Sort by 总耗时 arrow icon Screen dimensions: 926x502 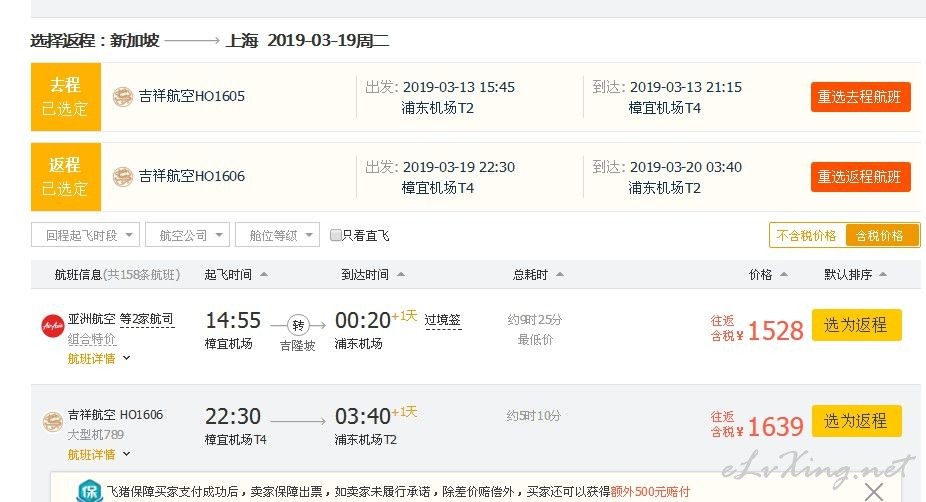coord(560,274)
